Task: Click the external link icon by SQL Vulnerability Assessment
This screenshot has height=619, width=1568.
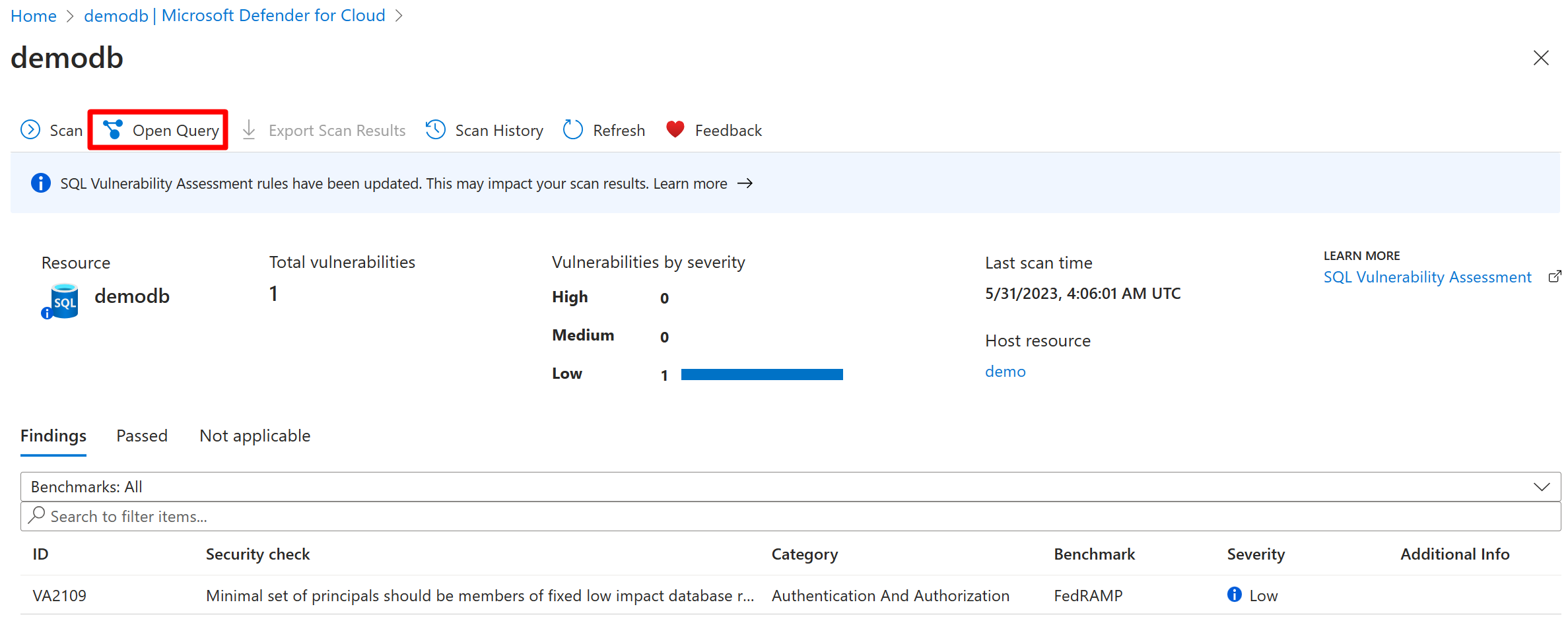Action: pyautogui.click(x=1555, y=277)
